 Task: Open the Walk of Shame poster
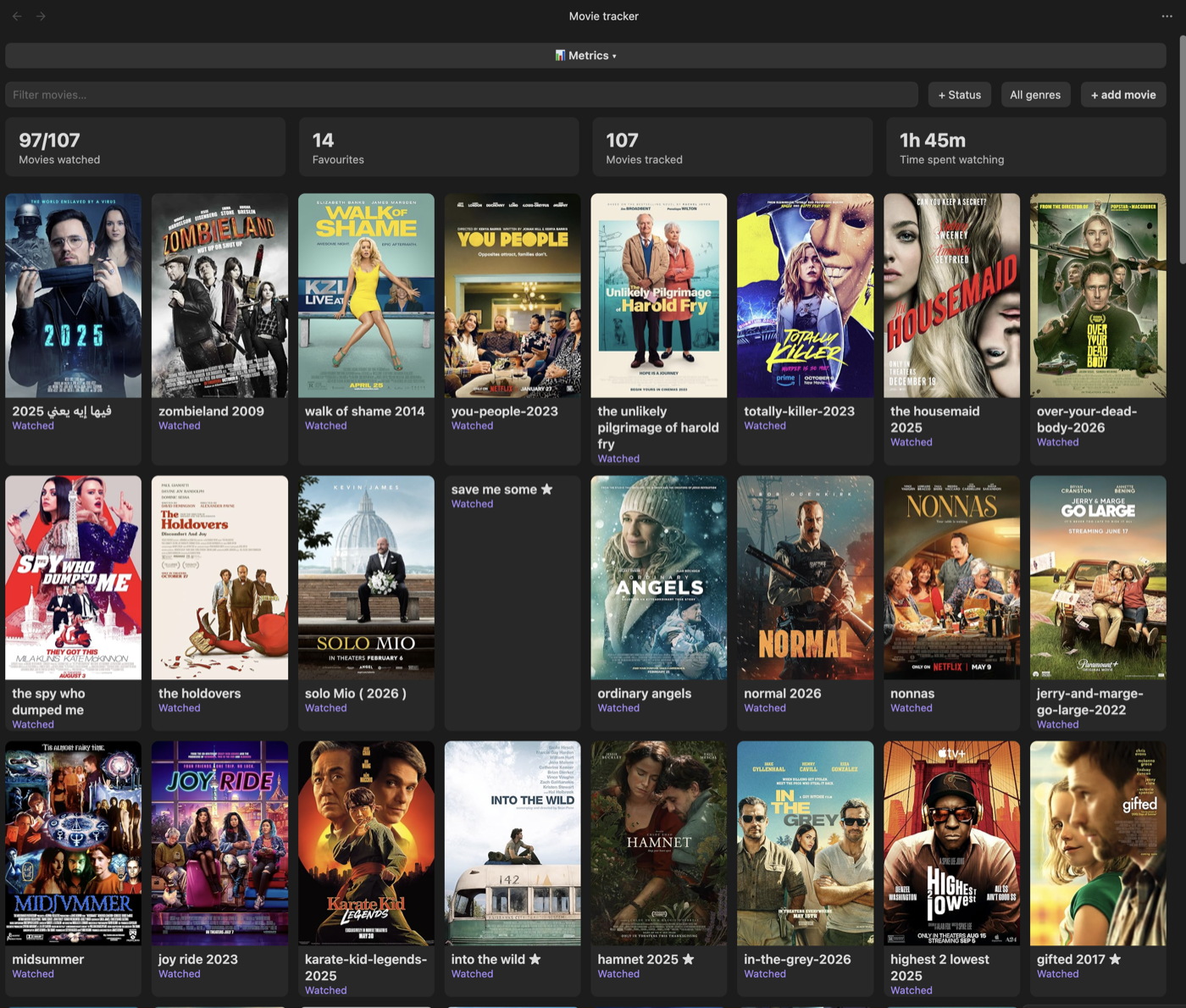tap(366, 296)
